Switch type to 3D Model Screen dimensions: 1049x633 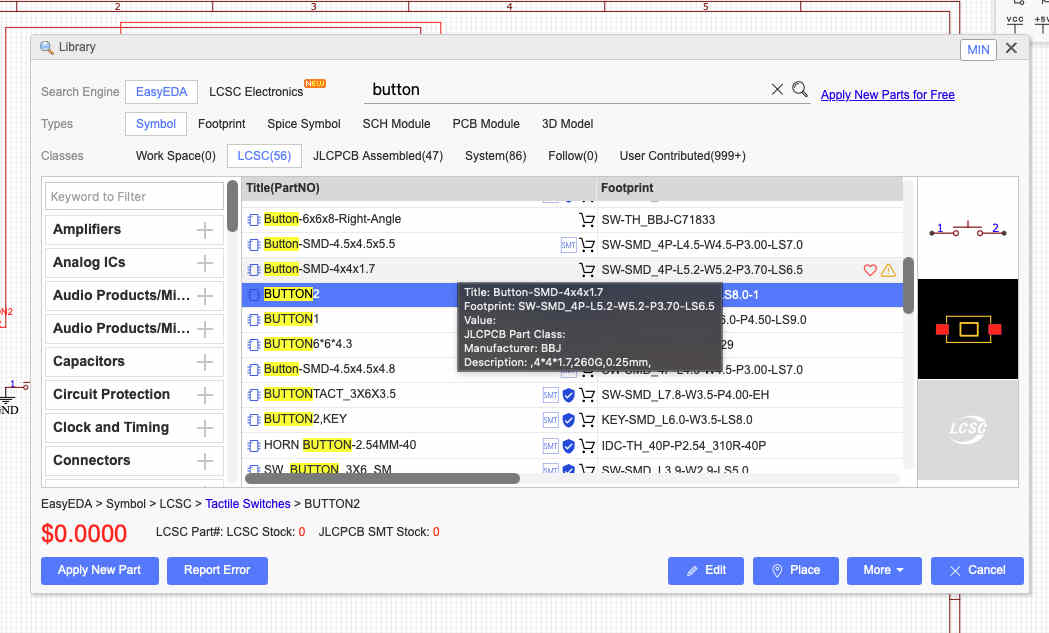pos(567,124)
